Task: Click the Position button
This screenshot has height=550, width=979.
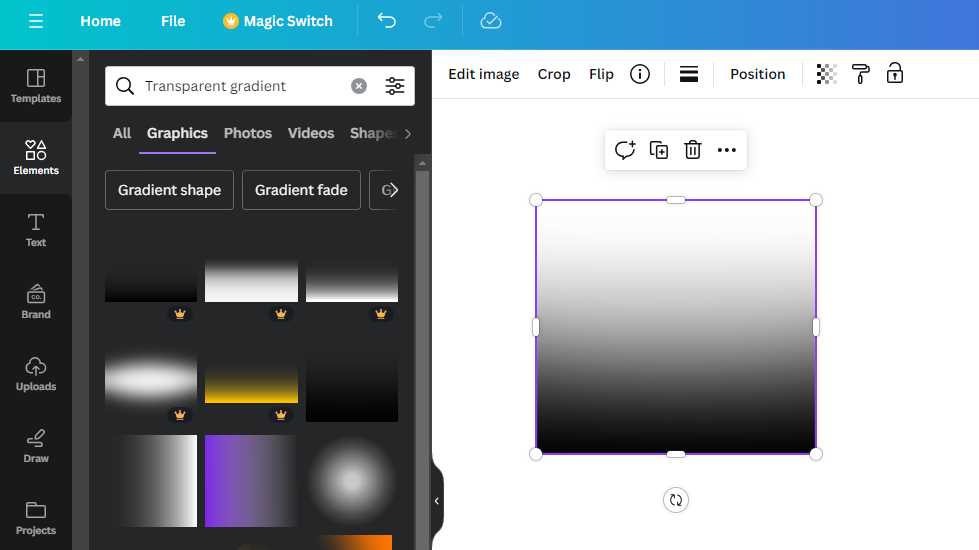Action: click(x=757, y=74)
